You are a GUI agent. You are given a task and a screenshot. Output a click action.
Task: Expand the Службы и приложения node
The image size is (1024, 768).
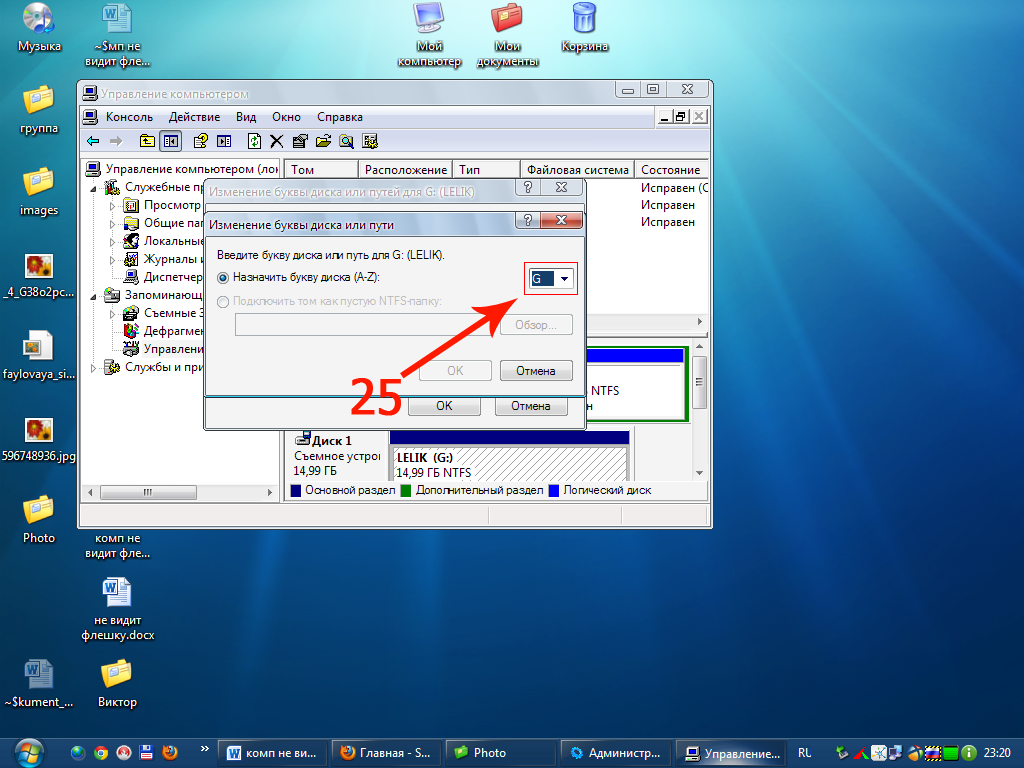click(x=93, y=368)
